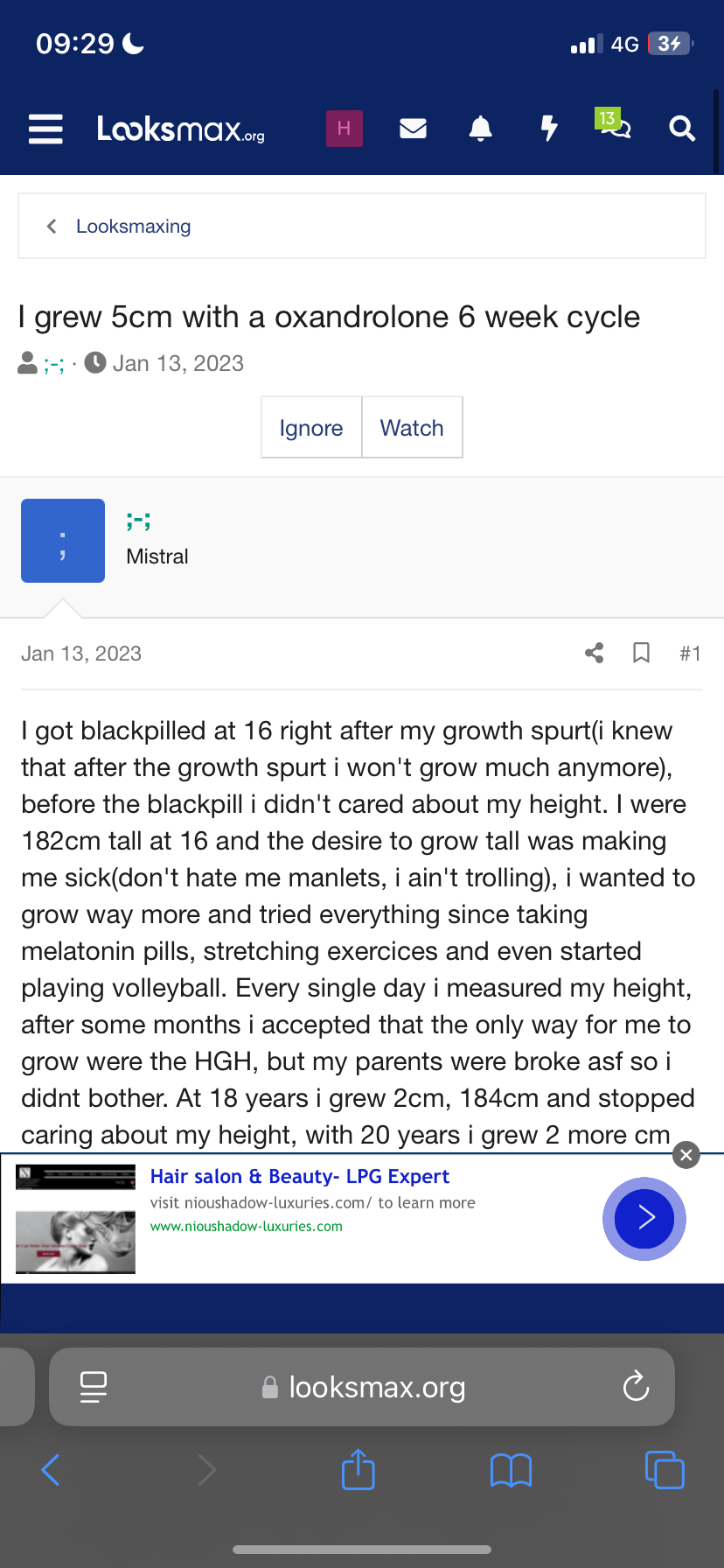The image size is (724, 1568).
Task: Bookmark post #1
Action: [x=641, y=653]
